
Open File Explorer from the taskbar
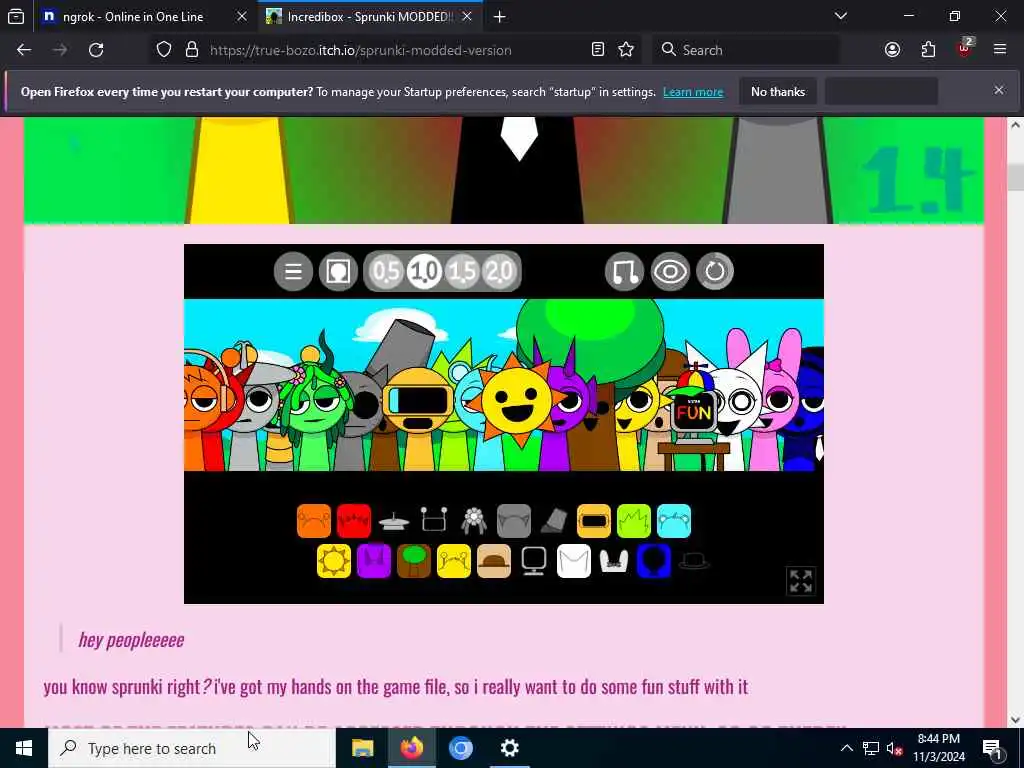(x=362, y=748)
